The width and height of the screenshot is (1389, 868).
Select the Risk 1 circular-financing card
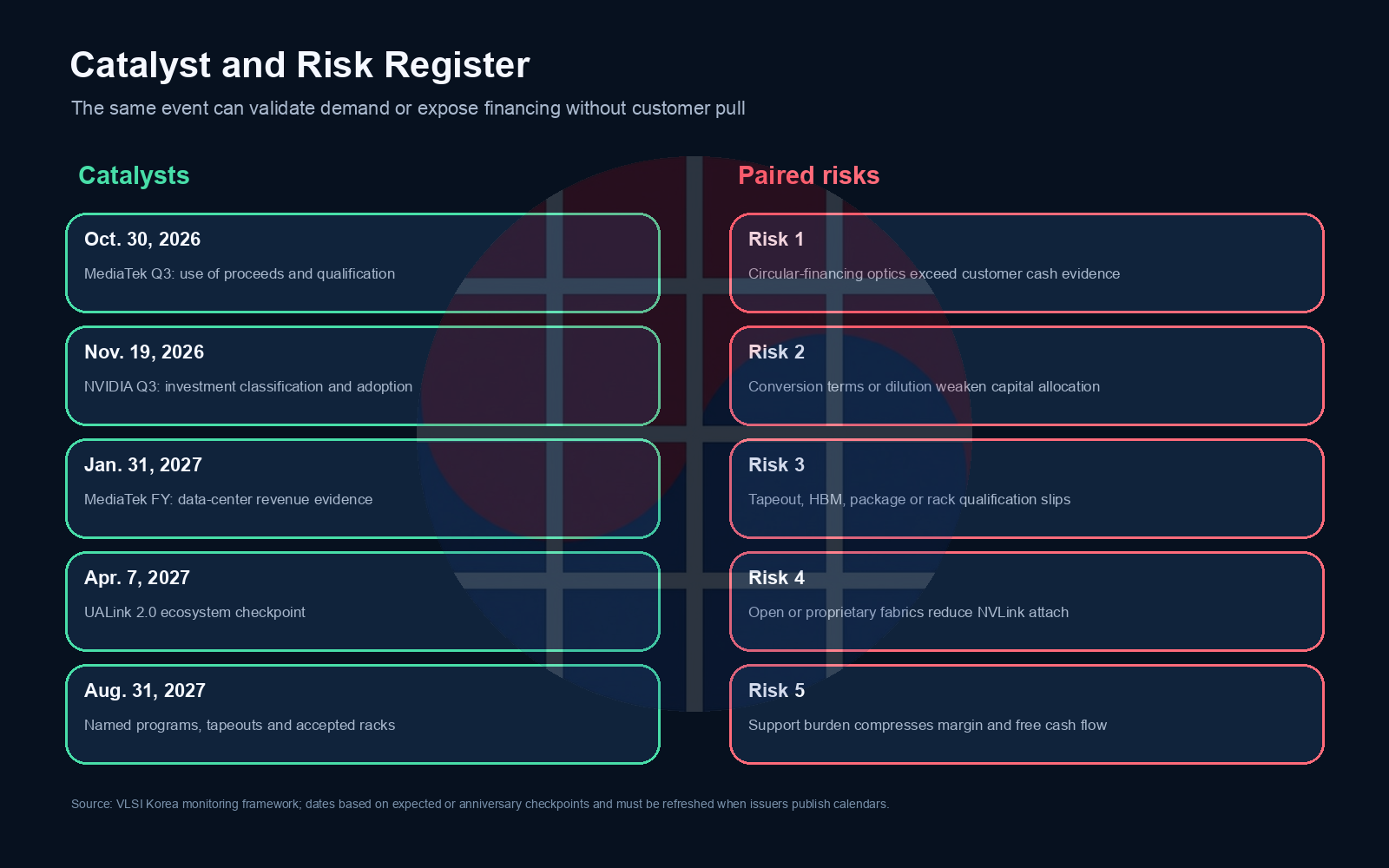[x=1027, y=263]
